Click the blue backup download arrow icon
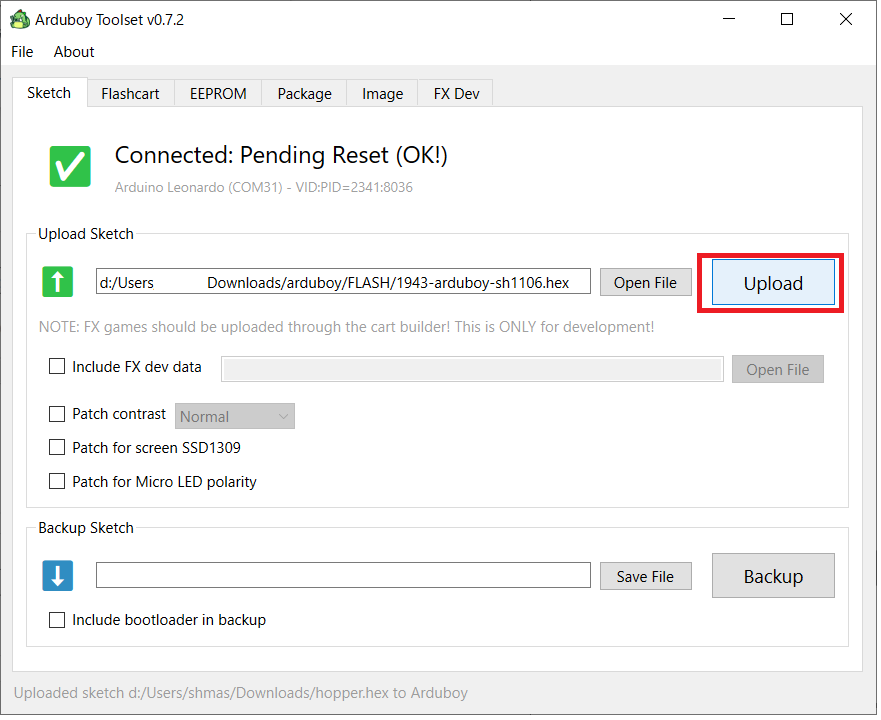The height and width of the screenshot is (720, 881). pyautogui.click(x=57, y=576)
